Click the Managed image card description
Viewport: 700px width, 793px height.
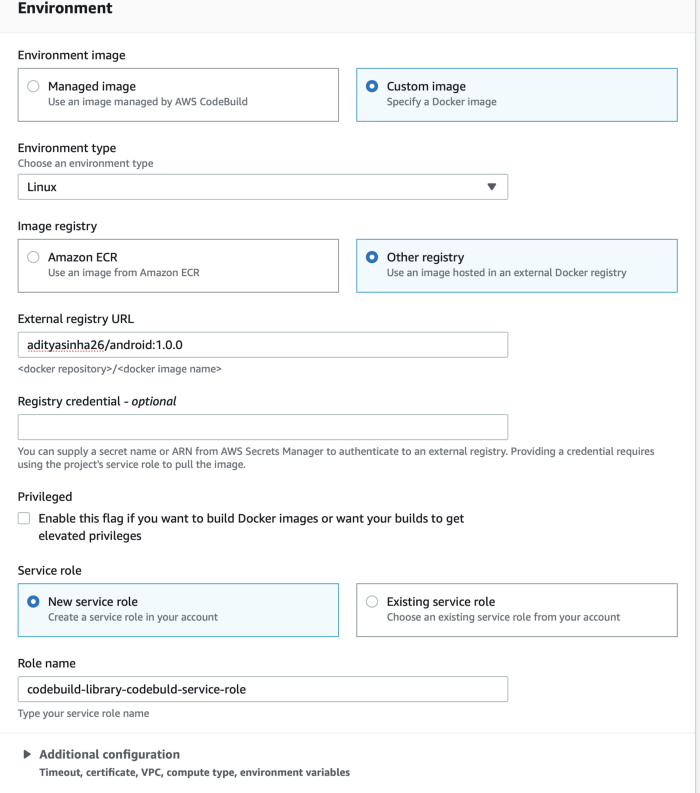148,102
